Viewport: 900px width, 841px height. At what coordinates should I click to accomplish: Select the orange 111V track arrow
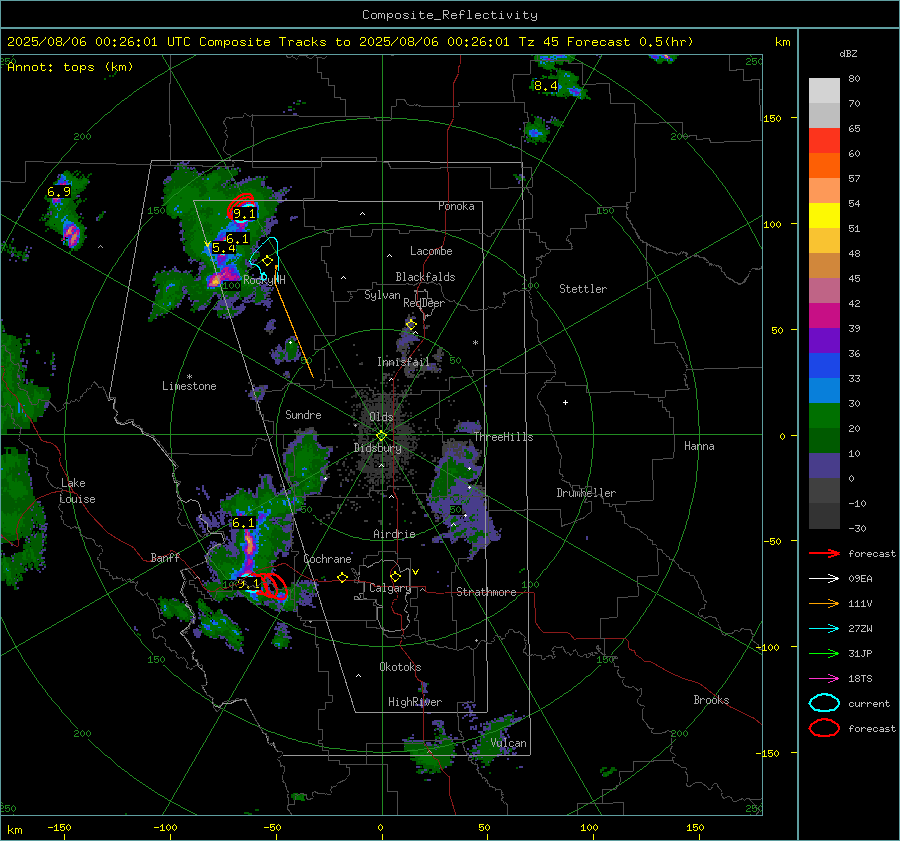coord(824,603)
